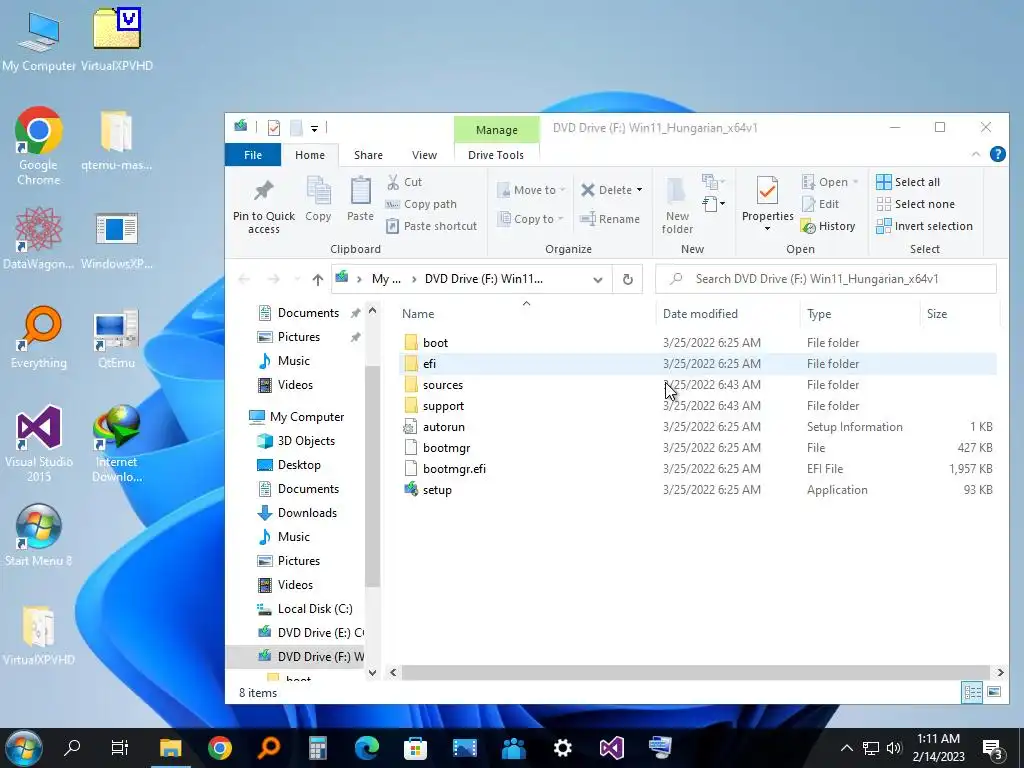This screenshot has height=768, width=1024.
Task: Open Customize Quick Access Toolbar dropdown
Action: point(314,129)
